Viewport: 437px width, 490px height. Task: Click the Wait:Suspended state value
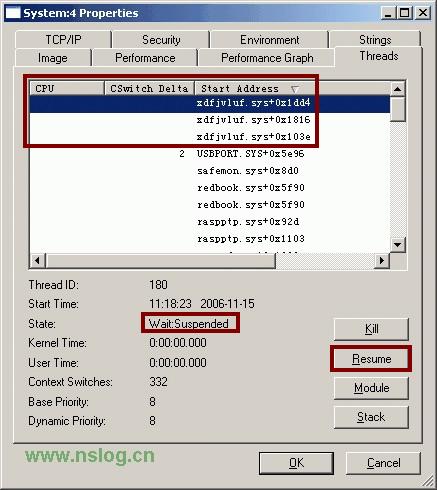click(189, 324)
